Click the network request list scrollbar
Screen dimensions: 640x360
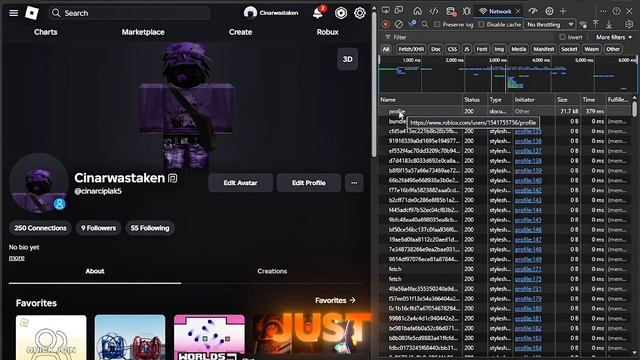click(x=634, y=109)
